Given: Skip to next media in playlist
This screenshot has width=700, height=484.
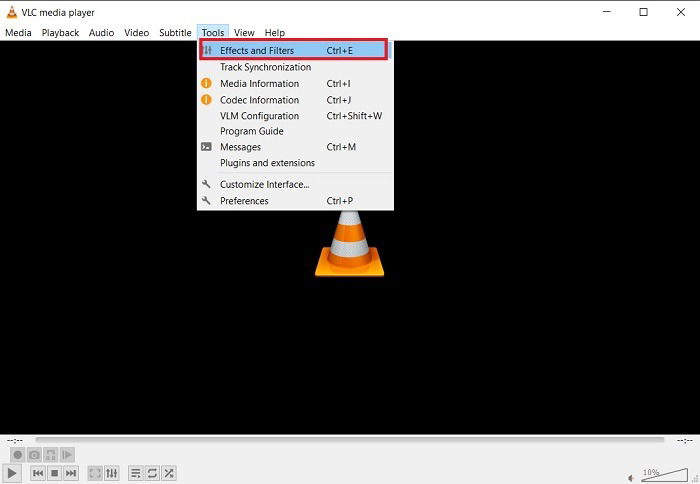Looking at the screenshot, I should pos(71,473).
